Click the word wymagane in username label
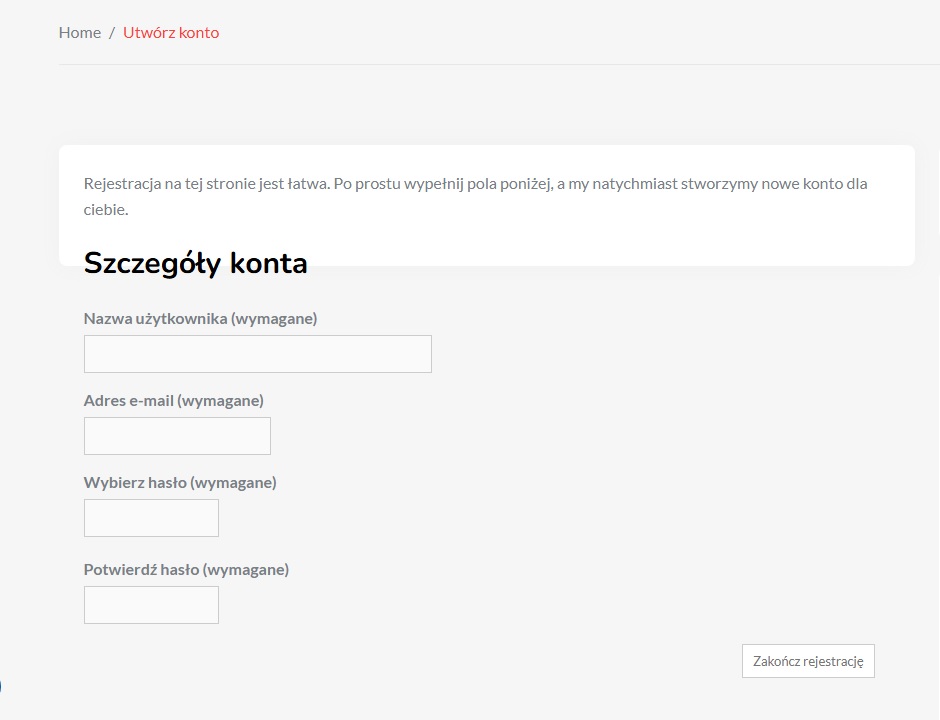This screenshot has width=940, height=720. (x=273, y=318)
